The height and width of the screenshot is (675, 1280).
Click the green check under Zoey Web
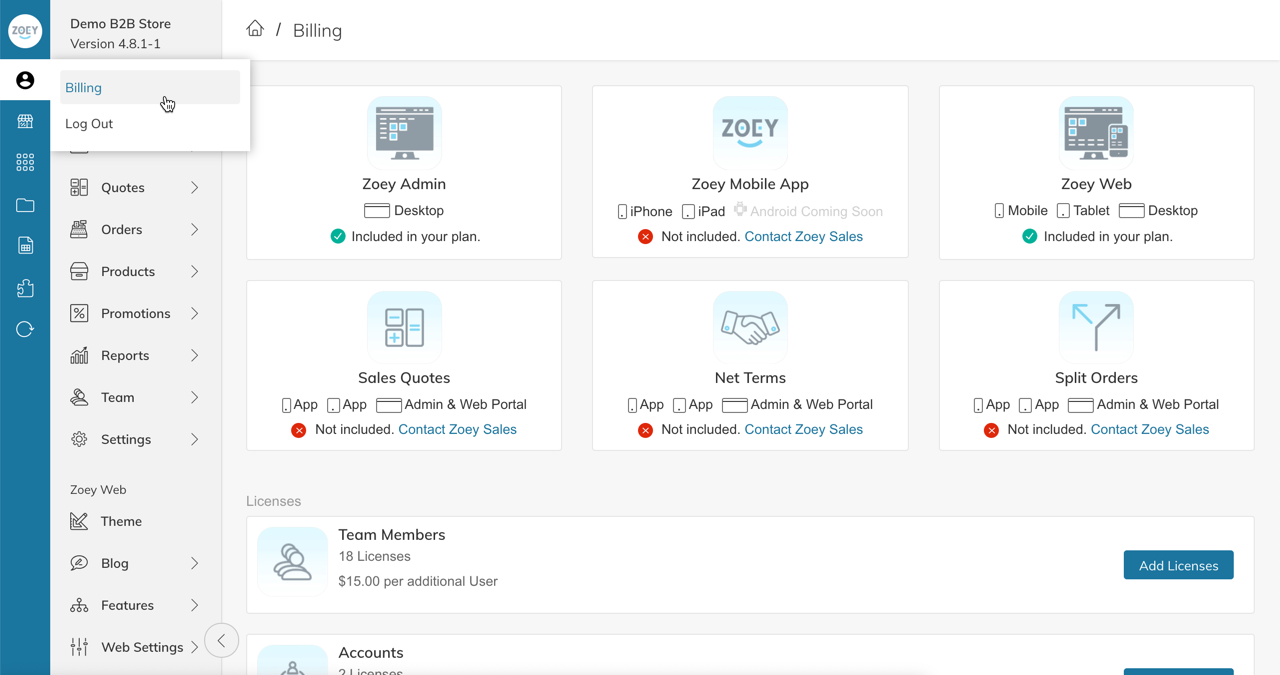pos(1029,236)
